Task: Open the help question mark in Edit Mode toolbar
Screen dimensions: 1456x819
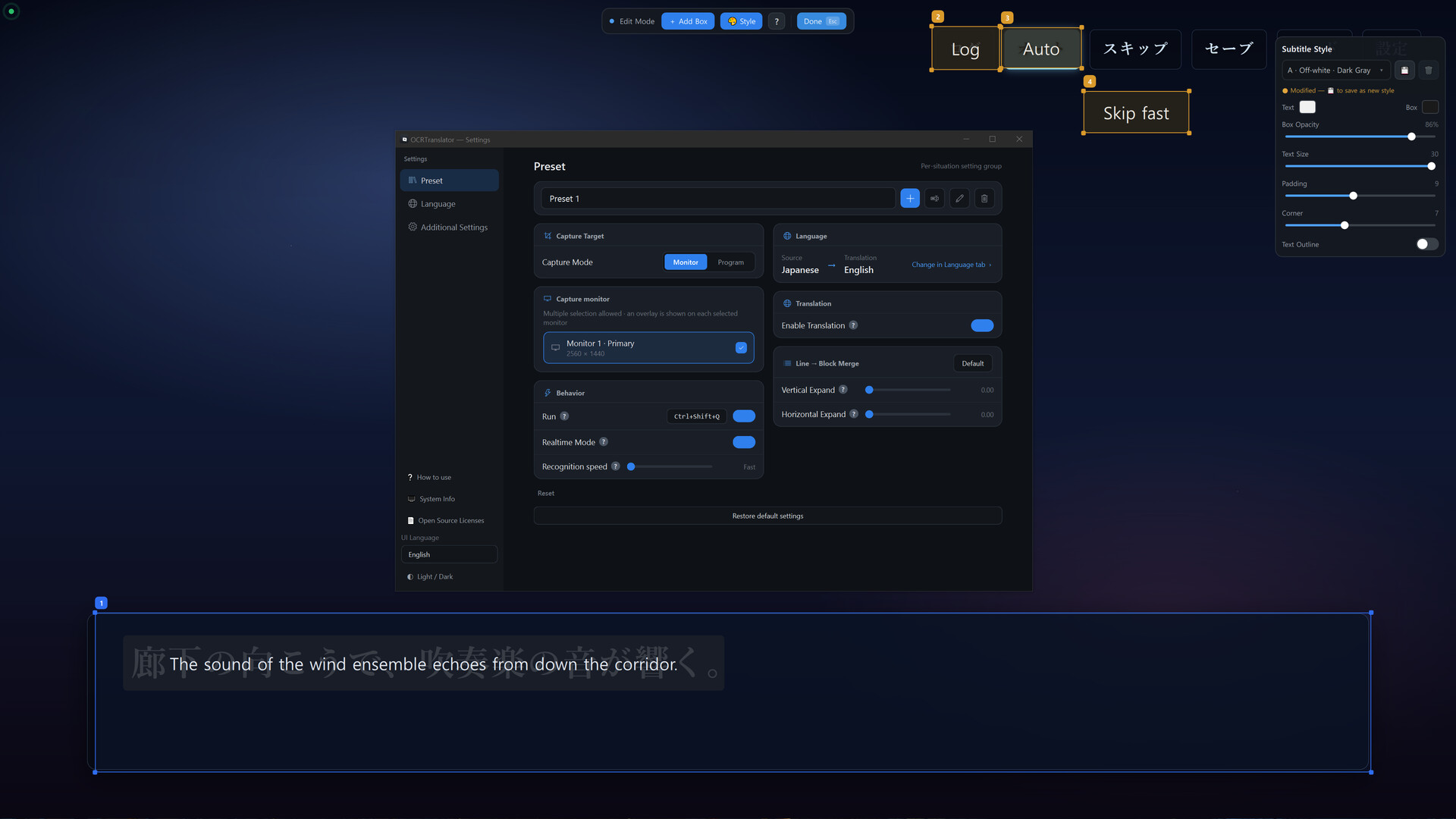Action: click(777, 21)
